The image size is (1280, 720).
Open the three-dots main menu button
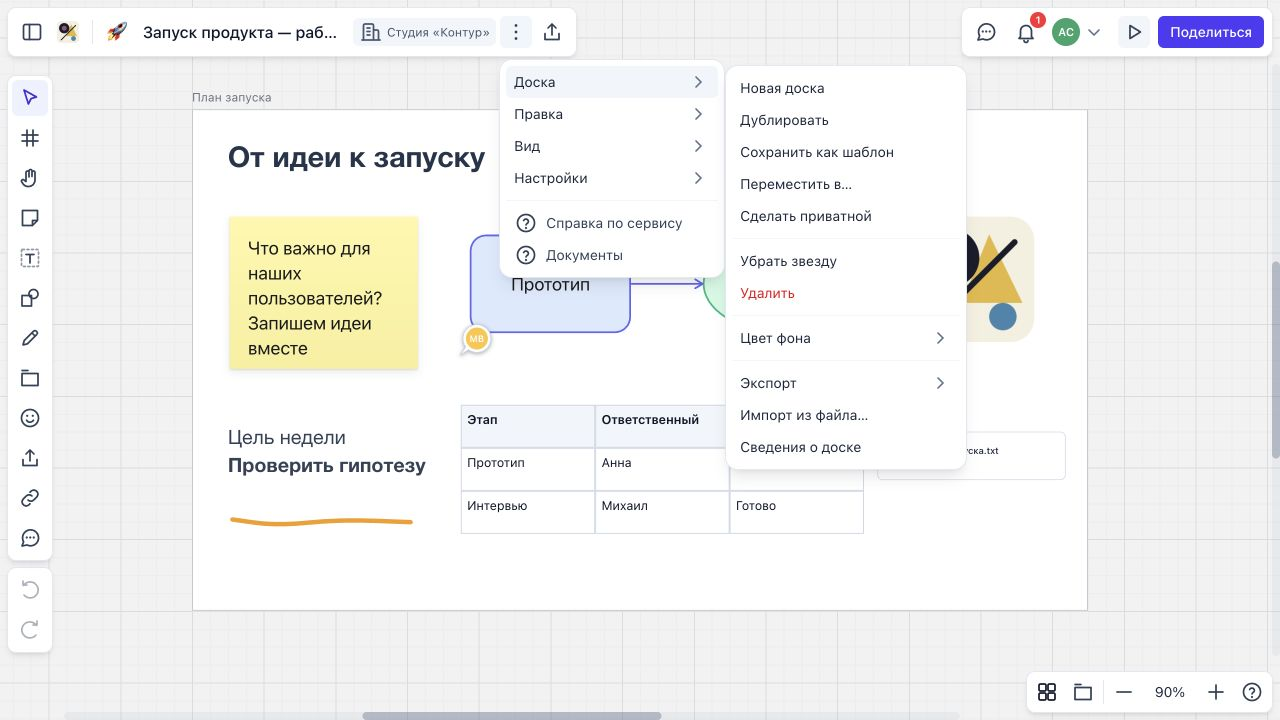515,32
